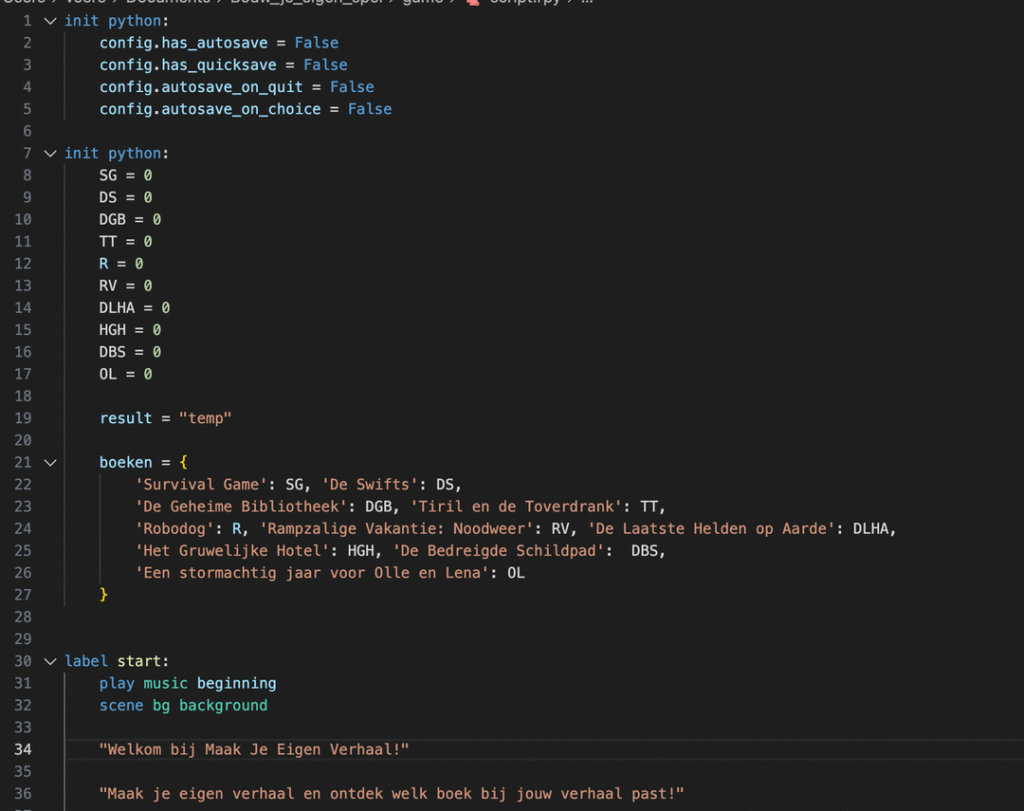Click the closing brace of boeken dictionary
Viewport: 1024px width, 811px height.
coord(103,595)
